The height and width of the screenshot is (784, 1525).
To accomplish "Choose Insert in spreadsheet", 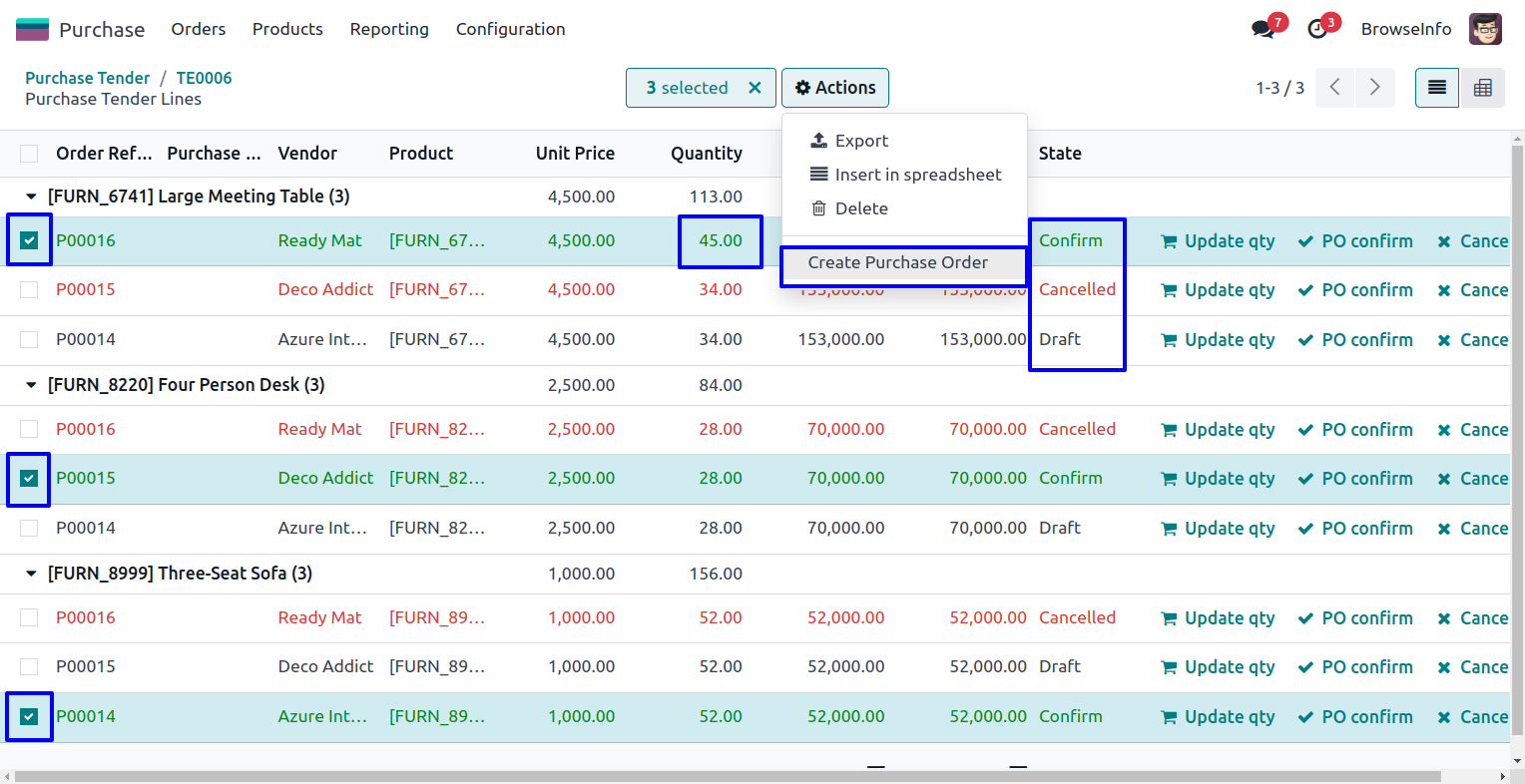I will [x=904, y=175].
